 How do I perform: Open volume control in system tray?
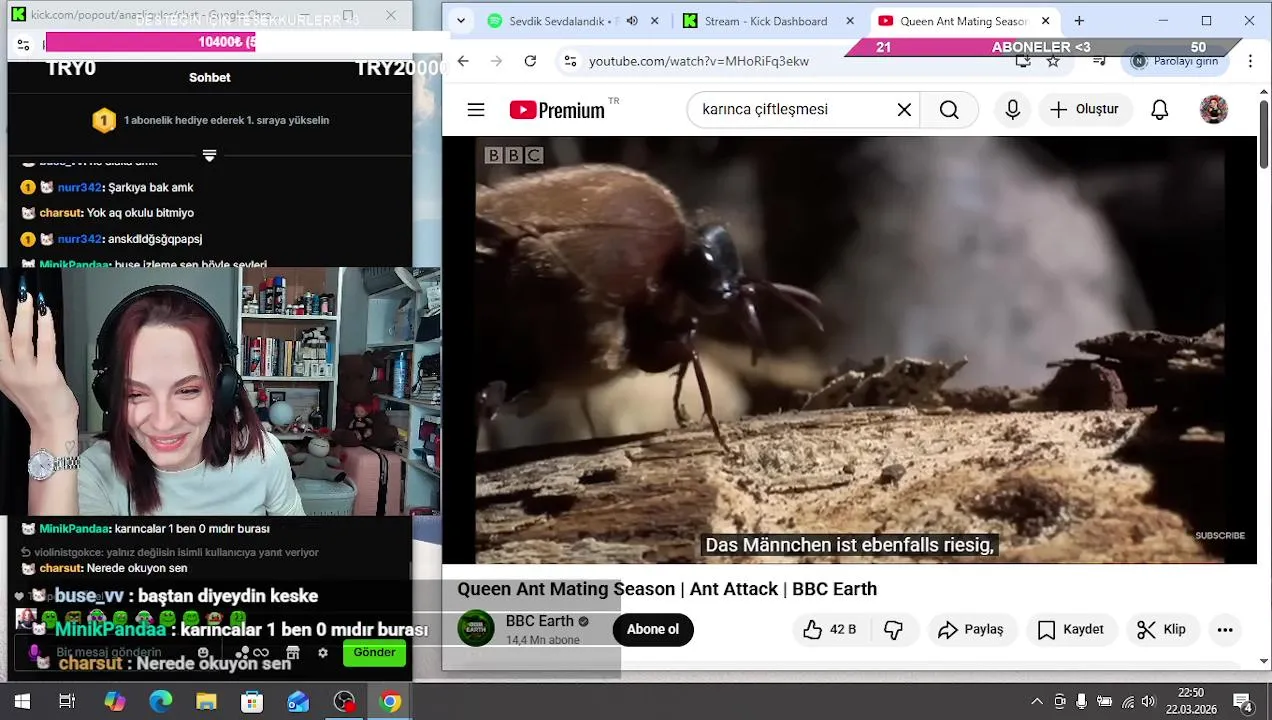click(x=1148, y=702)
